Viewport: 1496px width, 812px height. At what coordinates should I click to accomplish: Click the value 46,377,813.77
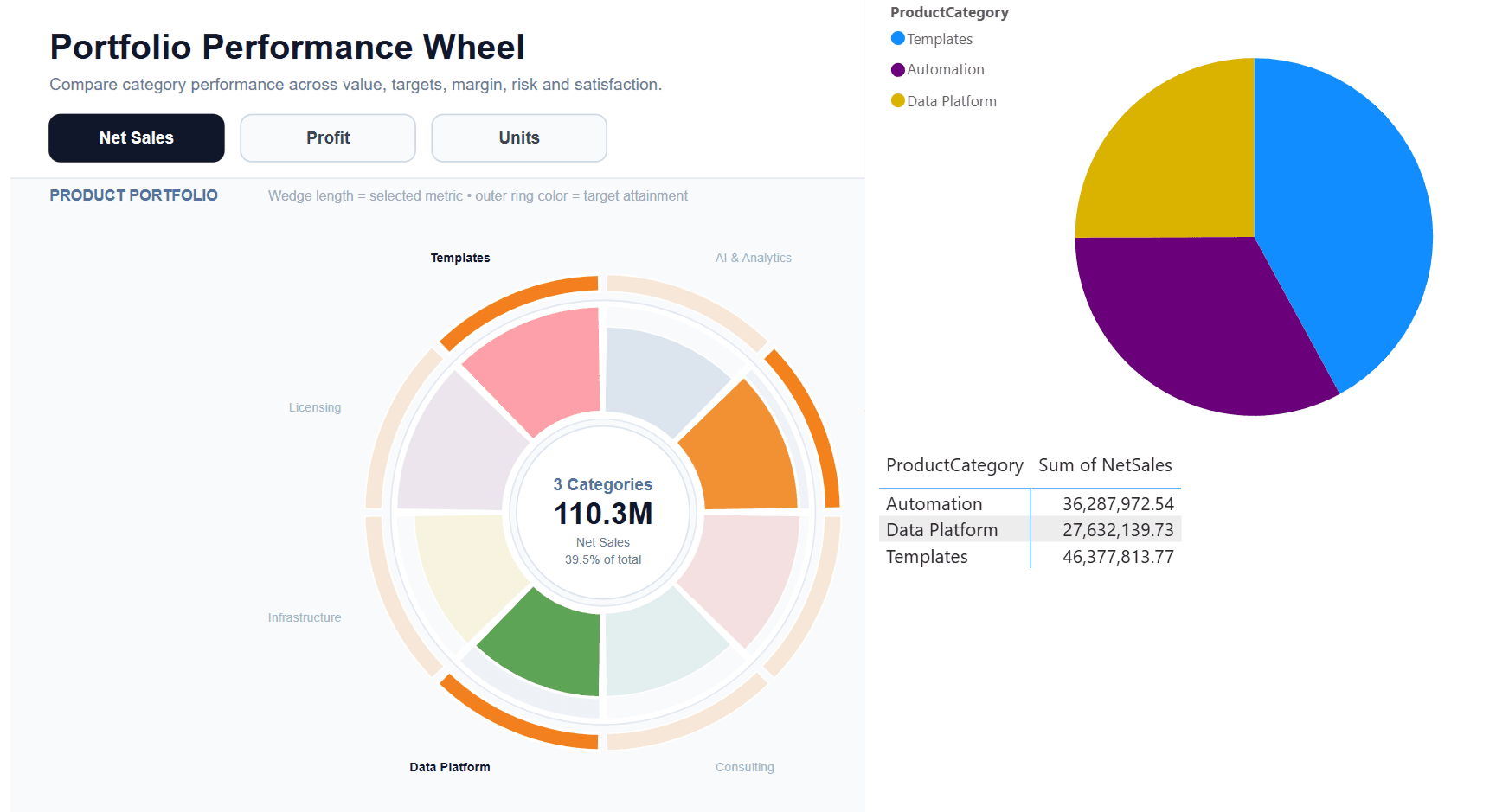pos(1118,557)
